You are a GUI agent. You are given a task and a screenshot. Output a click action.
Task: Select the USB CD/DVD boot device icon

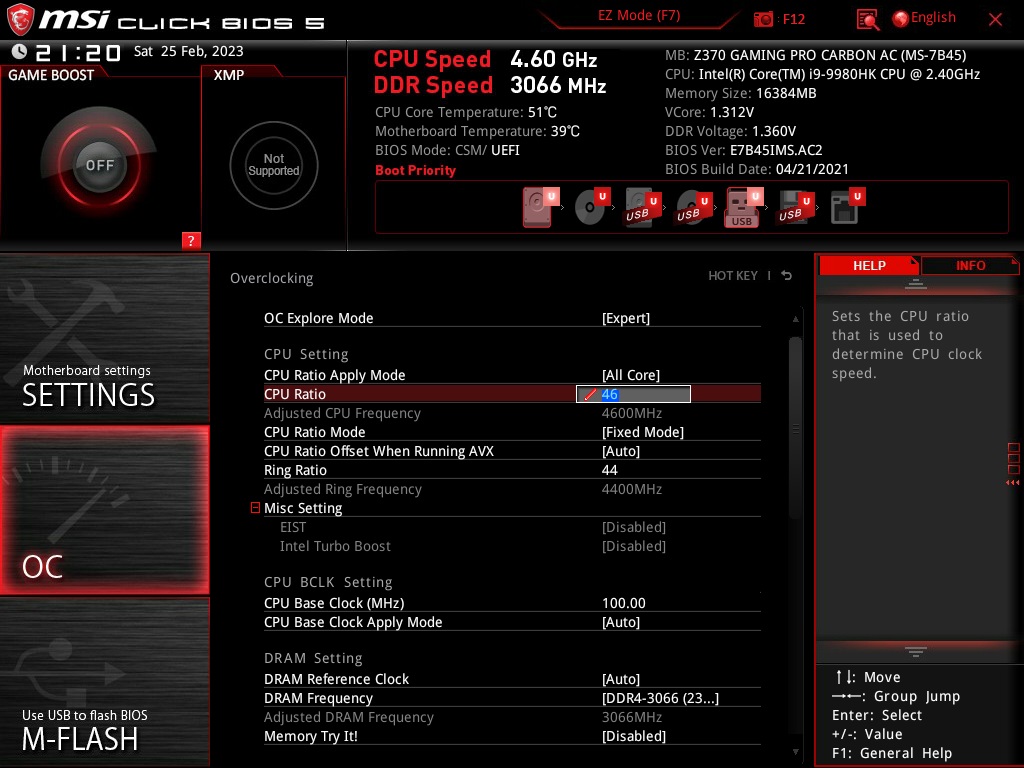point(694,208)
